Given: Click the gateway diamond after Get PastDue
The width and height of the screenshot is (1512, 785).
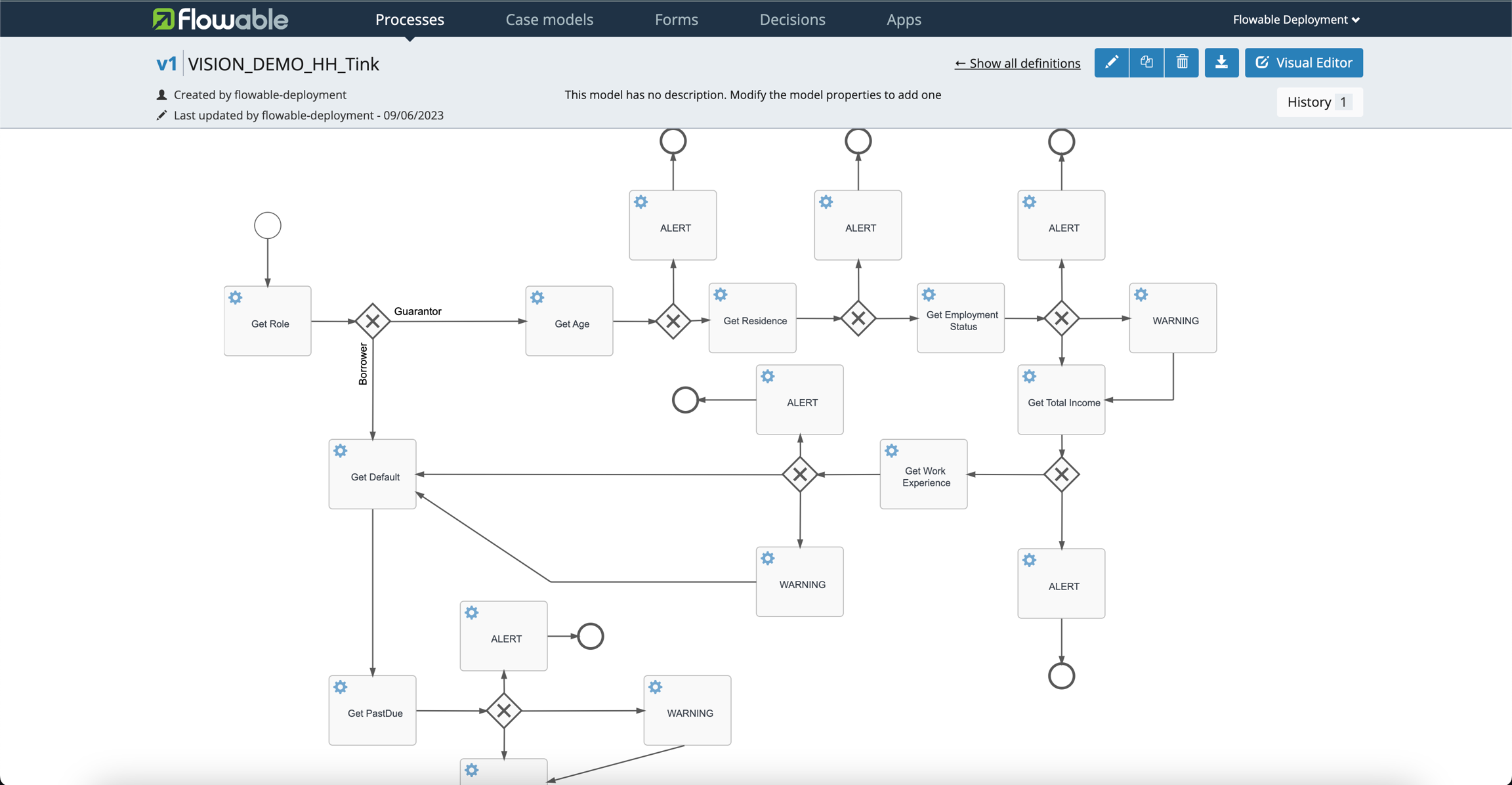Looking at the screenshot, I should point(504,710).
